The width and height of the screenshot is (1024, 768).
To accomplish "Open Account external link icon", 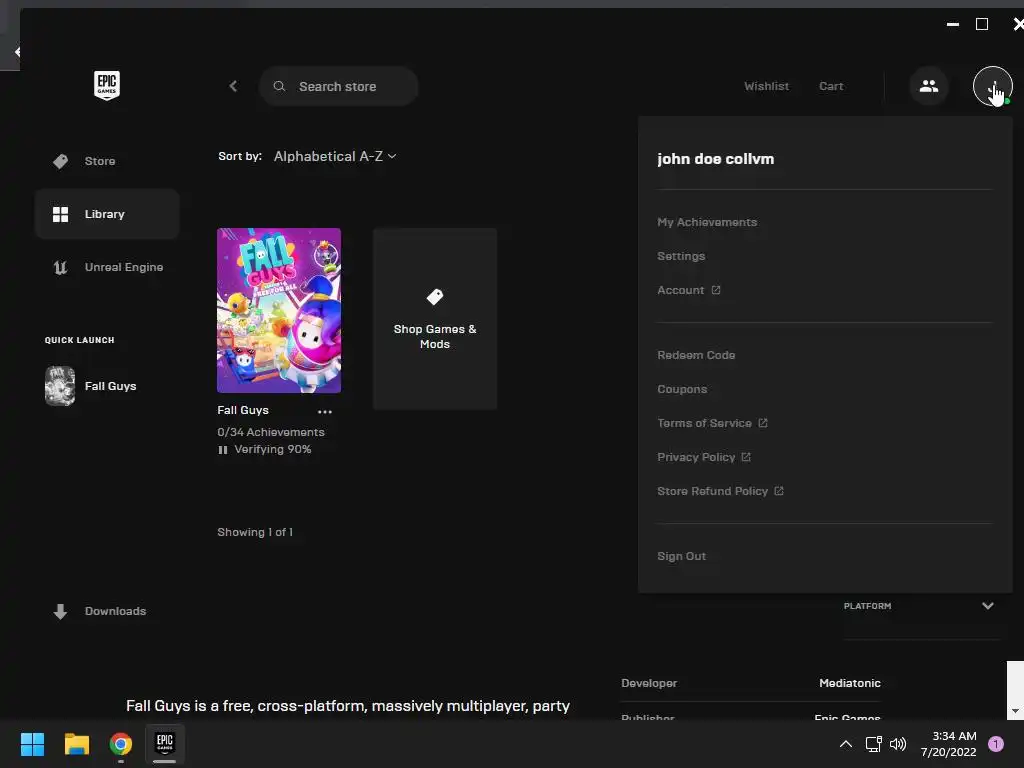I will tap(716, 290).
